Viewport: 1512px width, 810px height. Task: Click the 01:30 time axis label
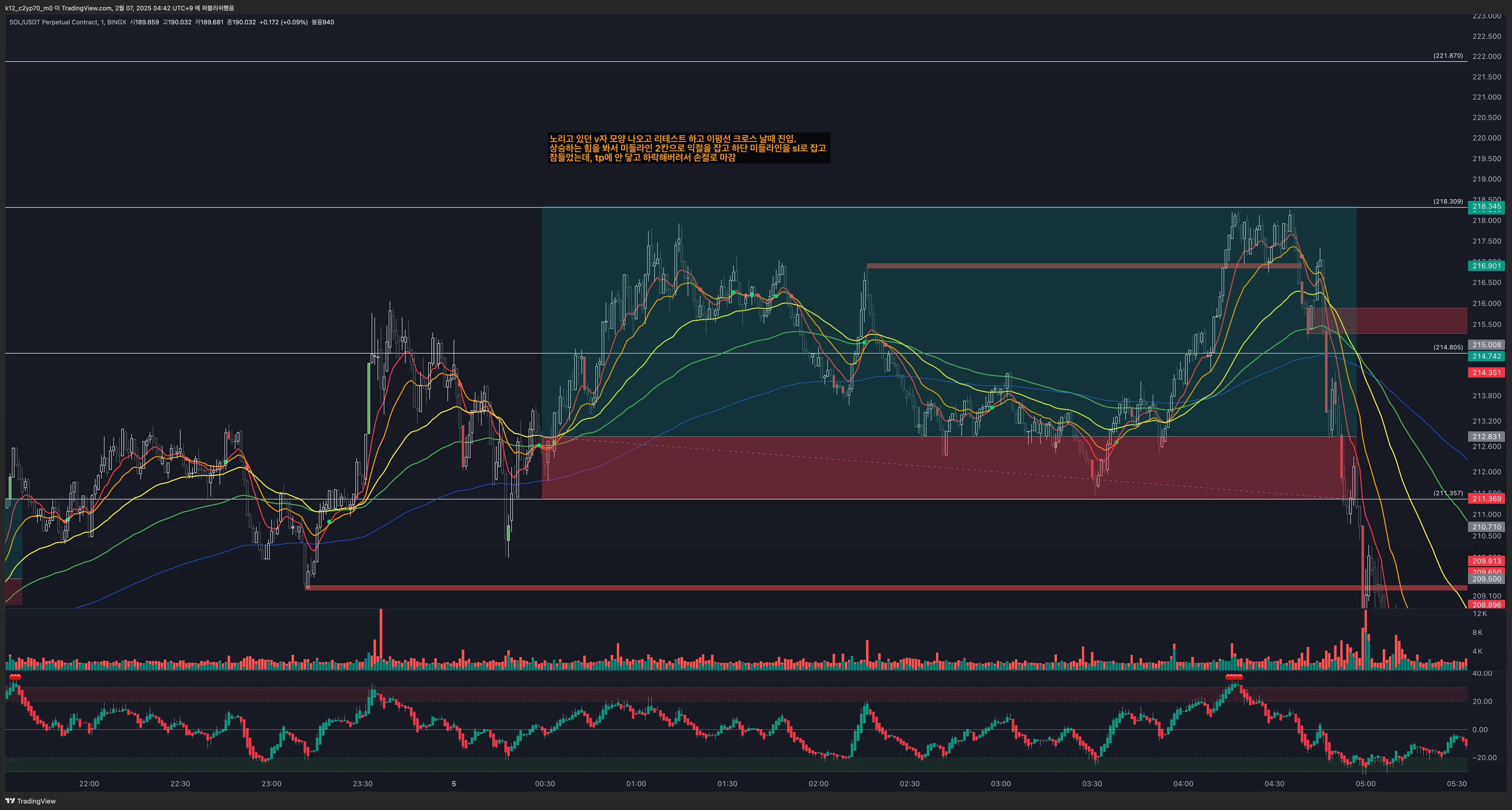[x=727, y=784]
